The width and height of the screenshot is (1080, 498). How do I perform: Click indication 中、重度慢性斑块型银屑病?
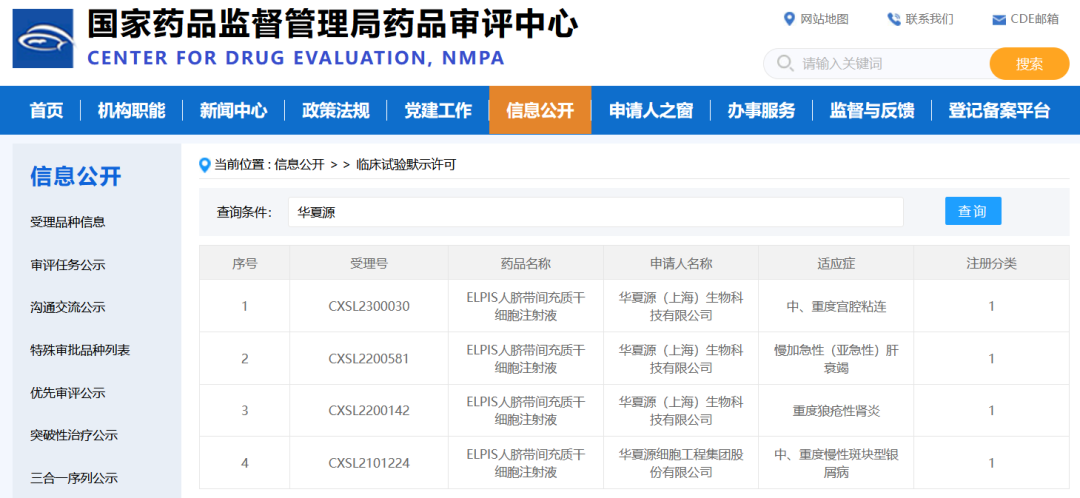tap(836, 464)
